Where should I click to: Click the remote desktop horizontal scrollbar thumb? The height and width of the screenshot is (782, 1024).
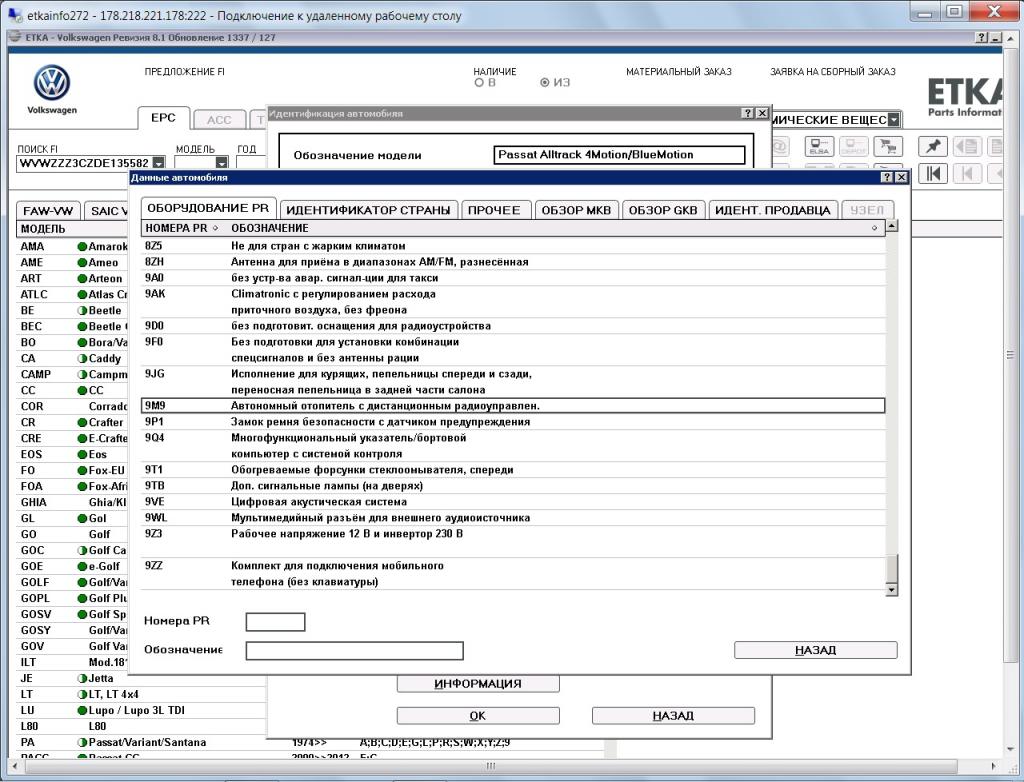pos(490,766)
